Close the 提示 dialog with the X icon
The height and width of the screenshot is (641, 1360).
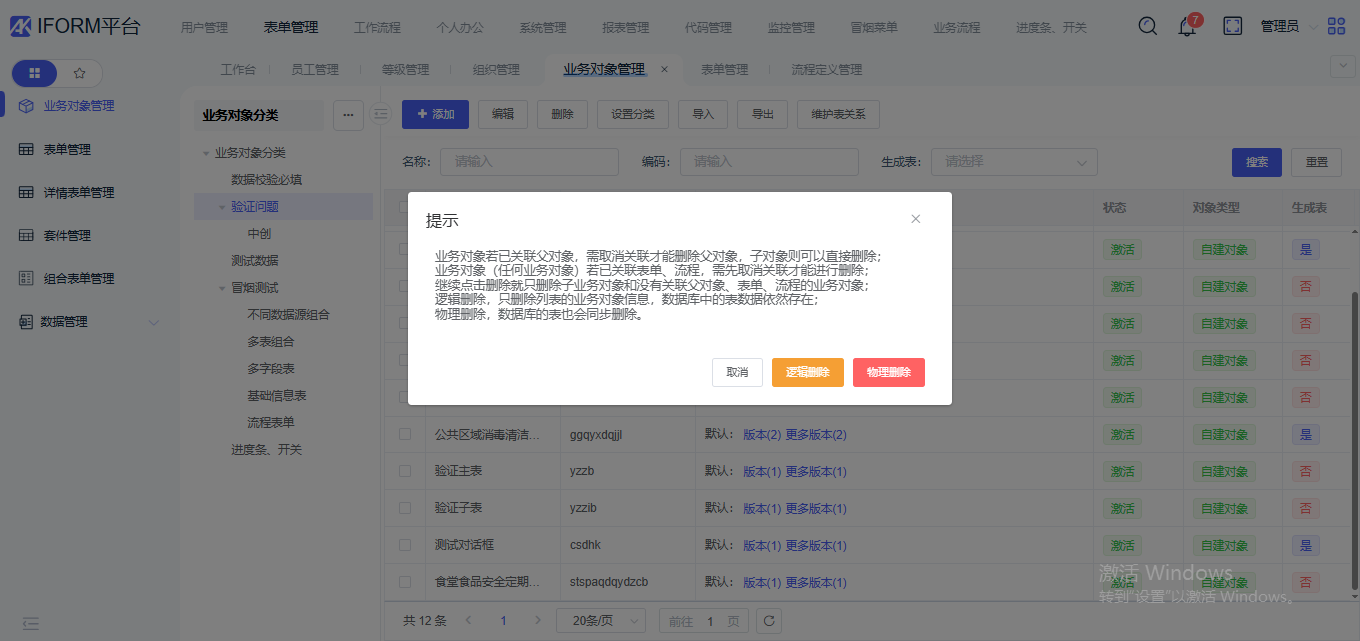click(x=915, y=219)
